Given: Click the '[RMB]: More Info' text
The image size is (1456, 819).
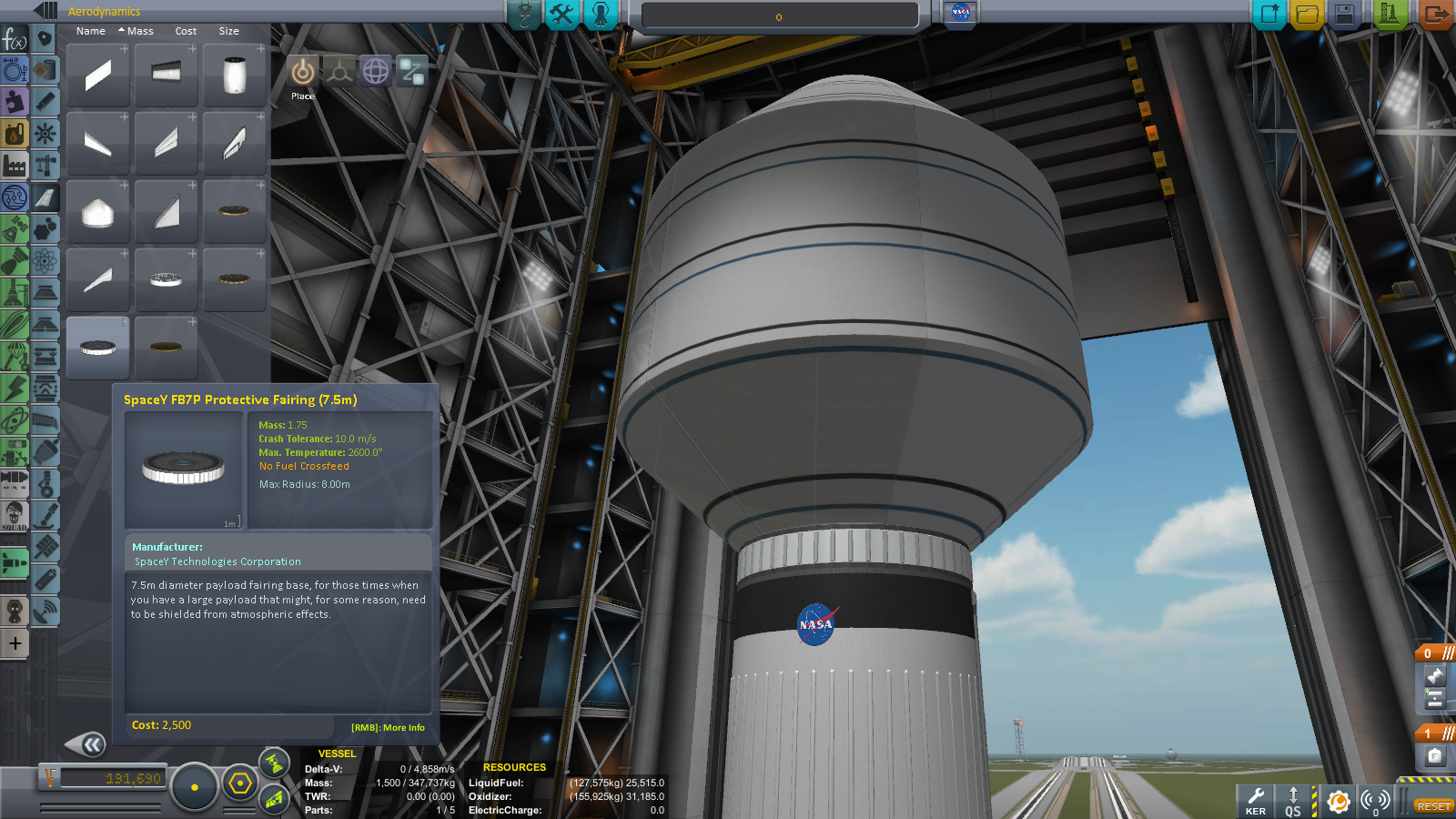Looking at the screenshot, I should 388,728.
